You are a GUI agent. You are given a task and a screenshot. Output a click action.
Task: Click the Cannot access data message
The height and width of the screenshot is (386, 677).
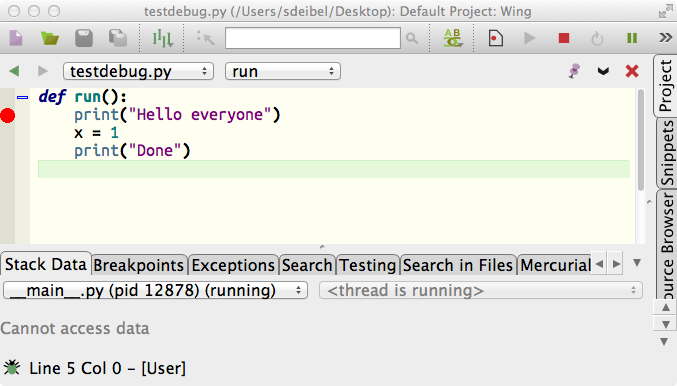pos(75,329)
